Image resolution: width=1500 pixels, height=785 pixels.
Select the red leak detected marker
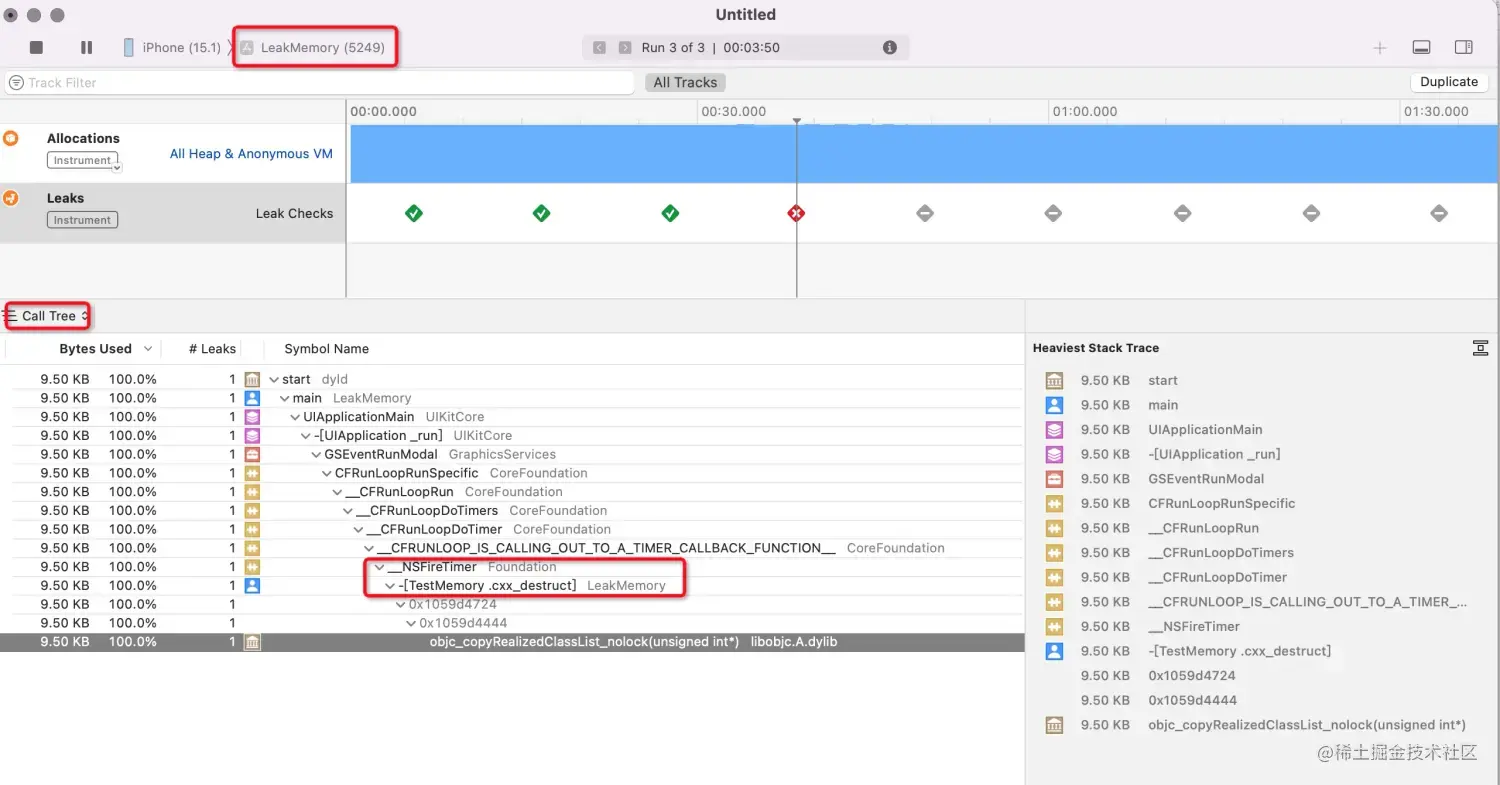pyautogui.click(x=796, y=213)
